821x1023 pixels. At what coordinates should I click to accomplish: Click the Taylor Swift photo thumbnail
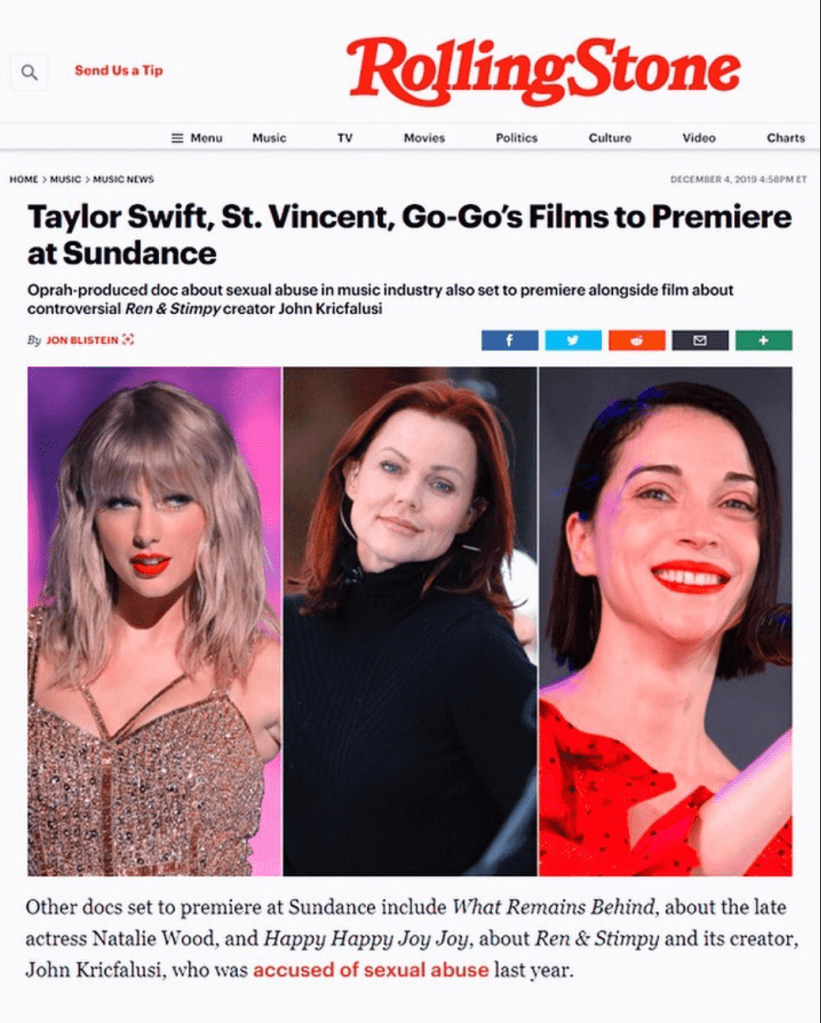click(154, 621)
